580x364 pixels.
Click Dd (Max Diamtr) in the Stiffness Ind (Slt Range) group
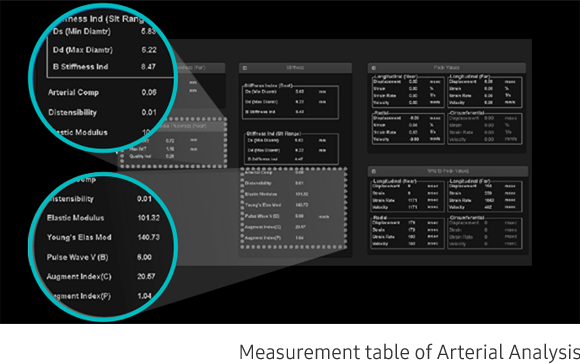click(x=263, y=150)
